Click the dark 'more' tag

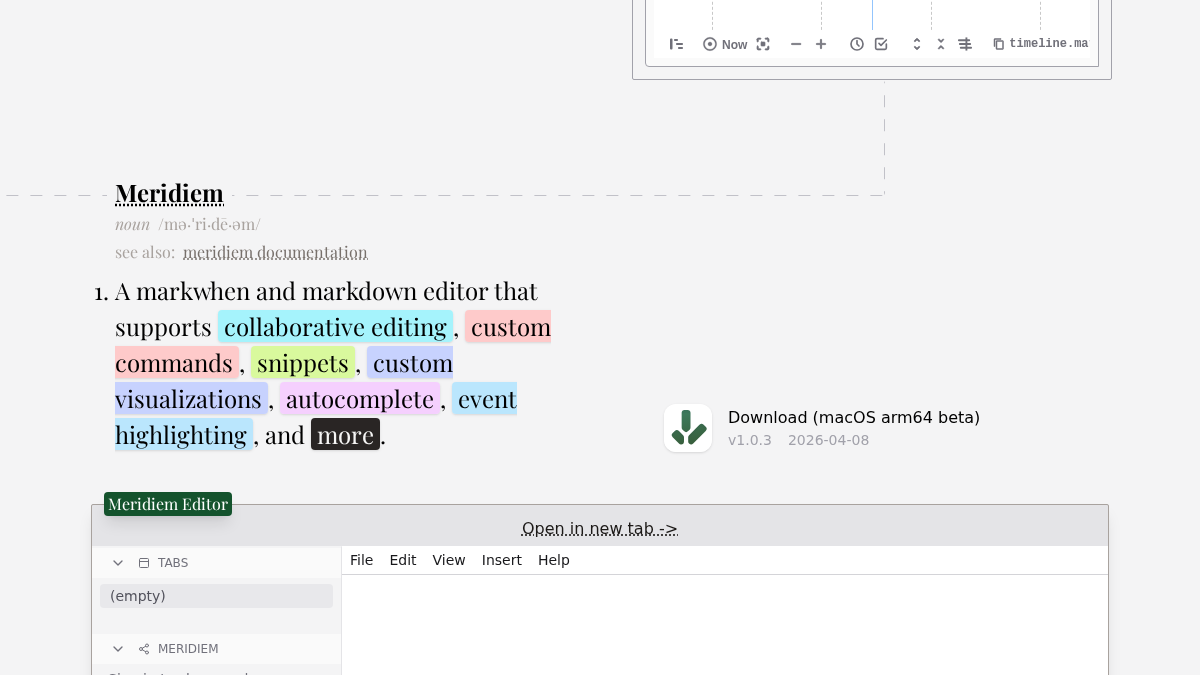[x=345, y=434]
